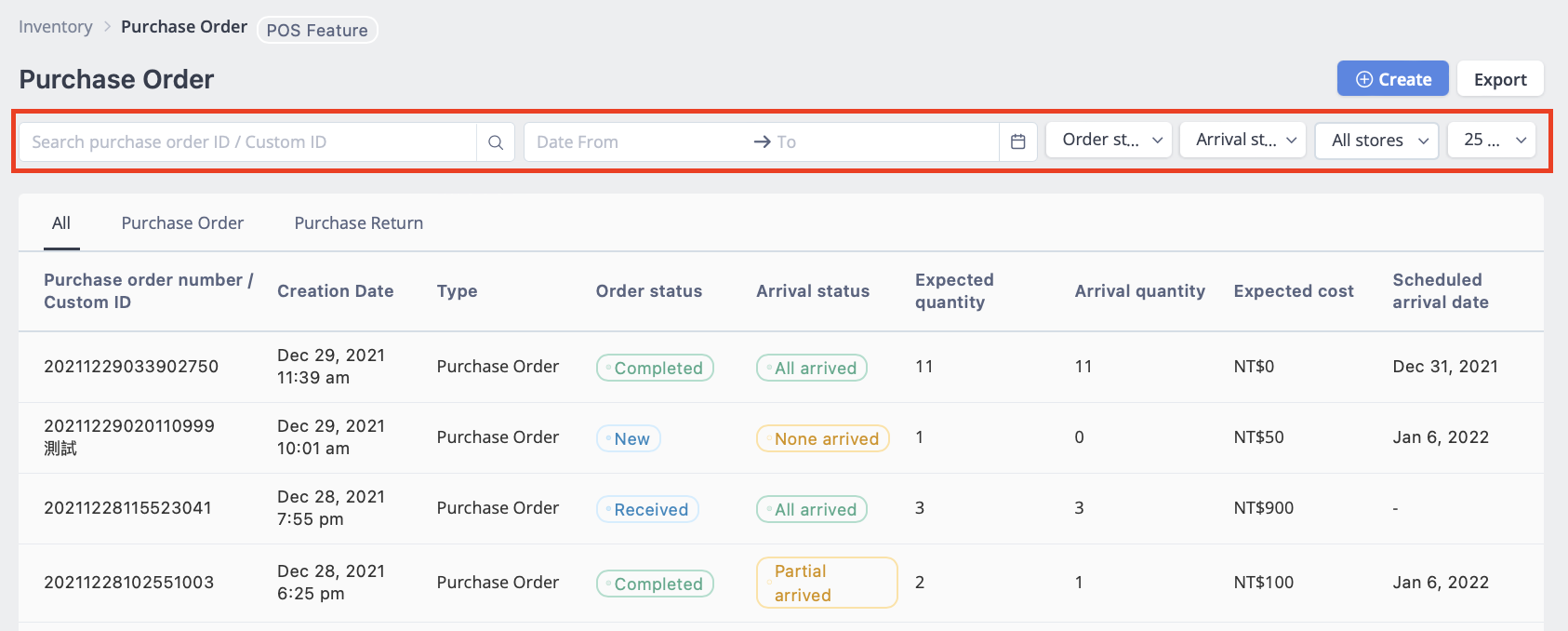Click All arrived badge in NT$0 row
The height and width of the screenshot is (631, 1568).
pyautogui.click(x=812, y=368)
